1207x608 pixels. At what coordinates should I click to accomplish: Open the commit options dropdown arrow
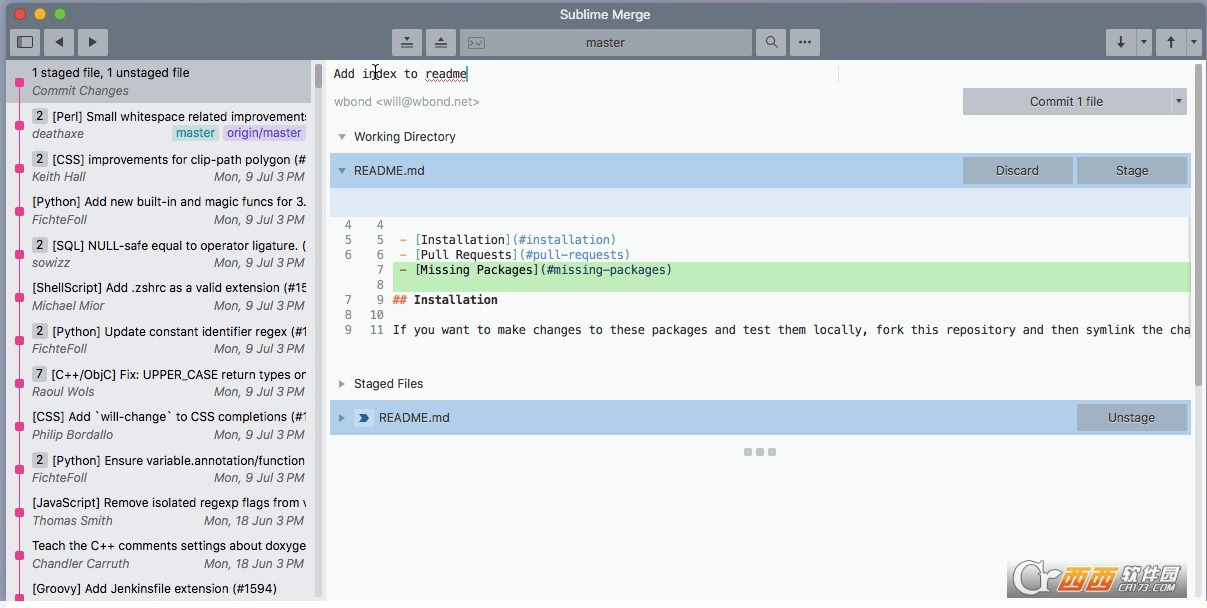click(x=1179, y=101)
